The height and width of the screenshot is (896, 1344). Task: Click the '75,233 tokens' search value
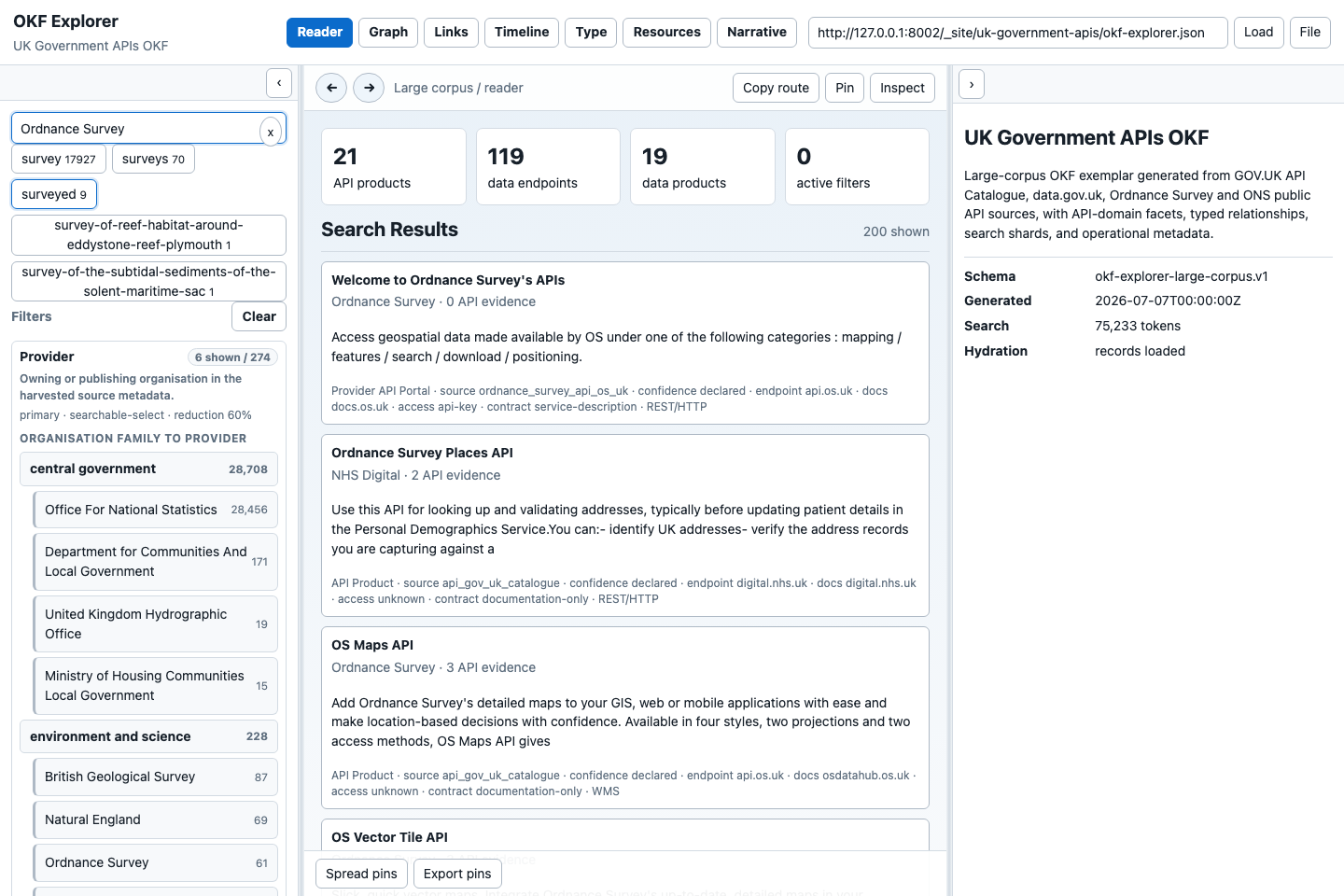[x=1138, y=326]
